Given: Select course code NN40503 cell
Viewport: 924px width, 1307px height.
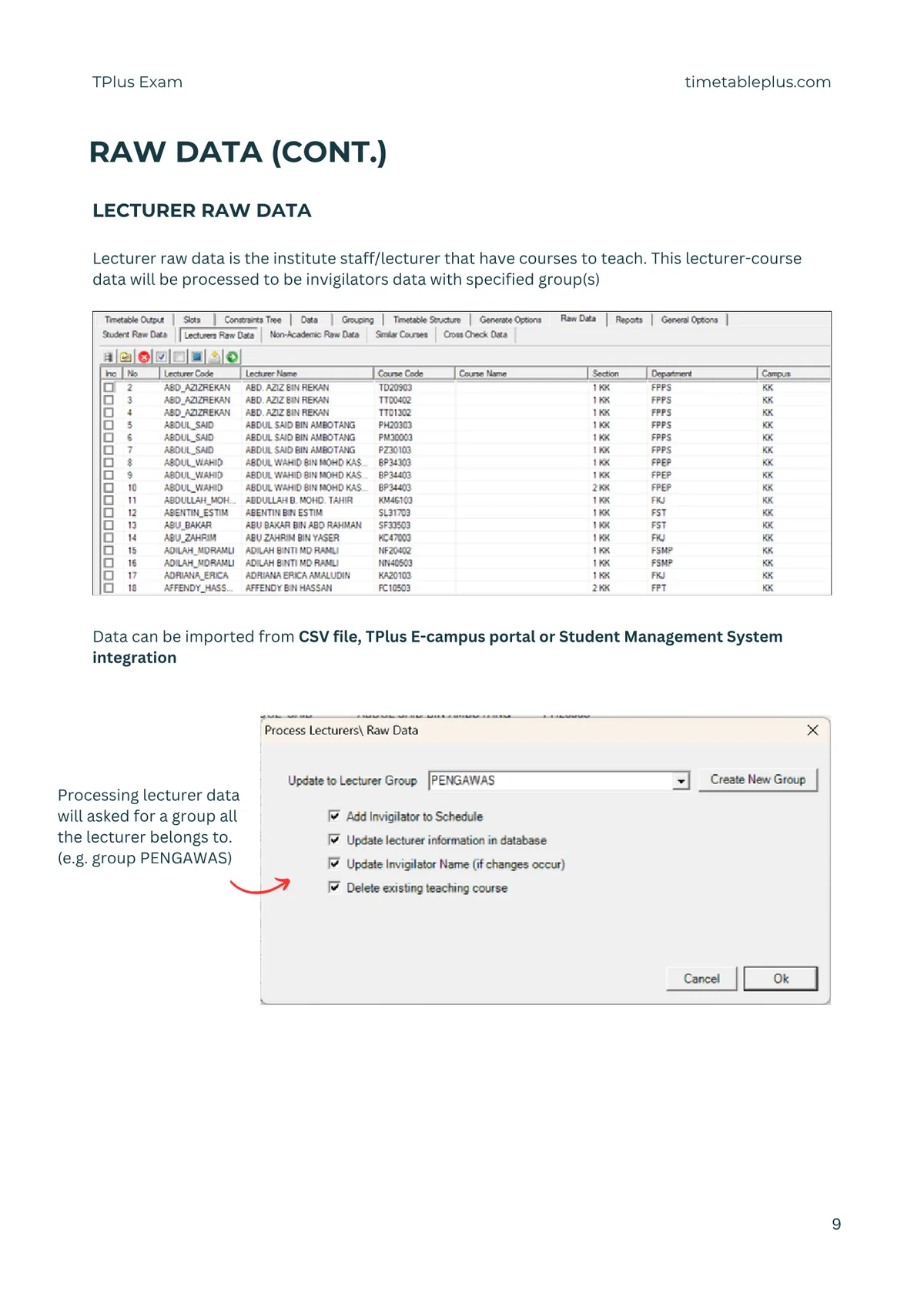Looking at the screenshot, I should click(395, 563).
